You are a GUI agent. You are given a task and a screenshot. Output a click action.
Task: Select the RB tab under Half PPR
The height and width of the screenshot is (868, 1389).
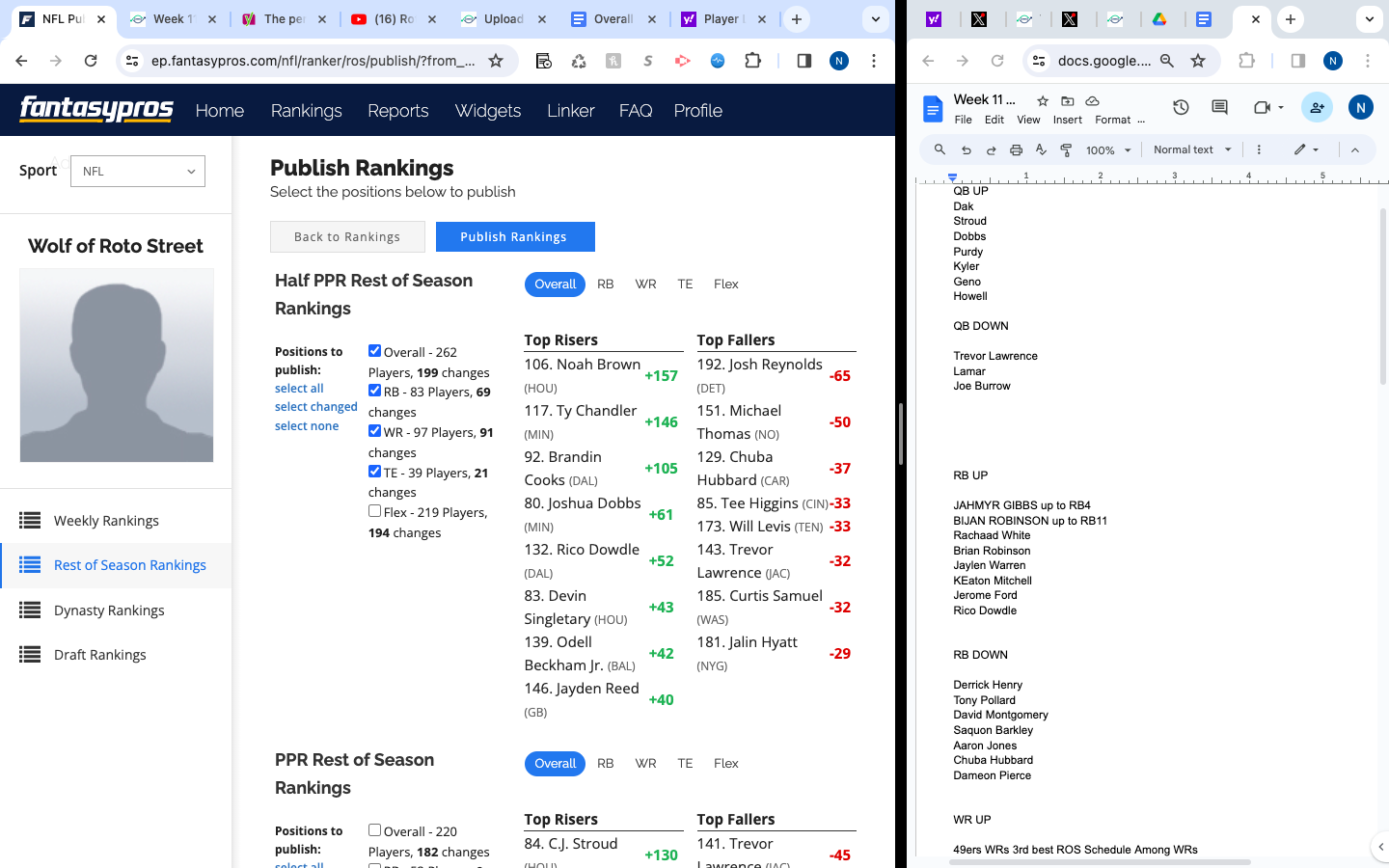(x=606, y=284)
